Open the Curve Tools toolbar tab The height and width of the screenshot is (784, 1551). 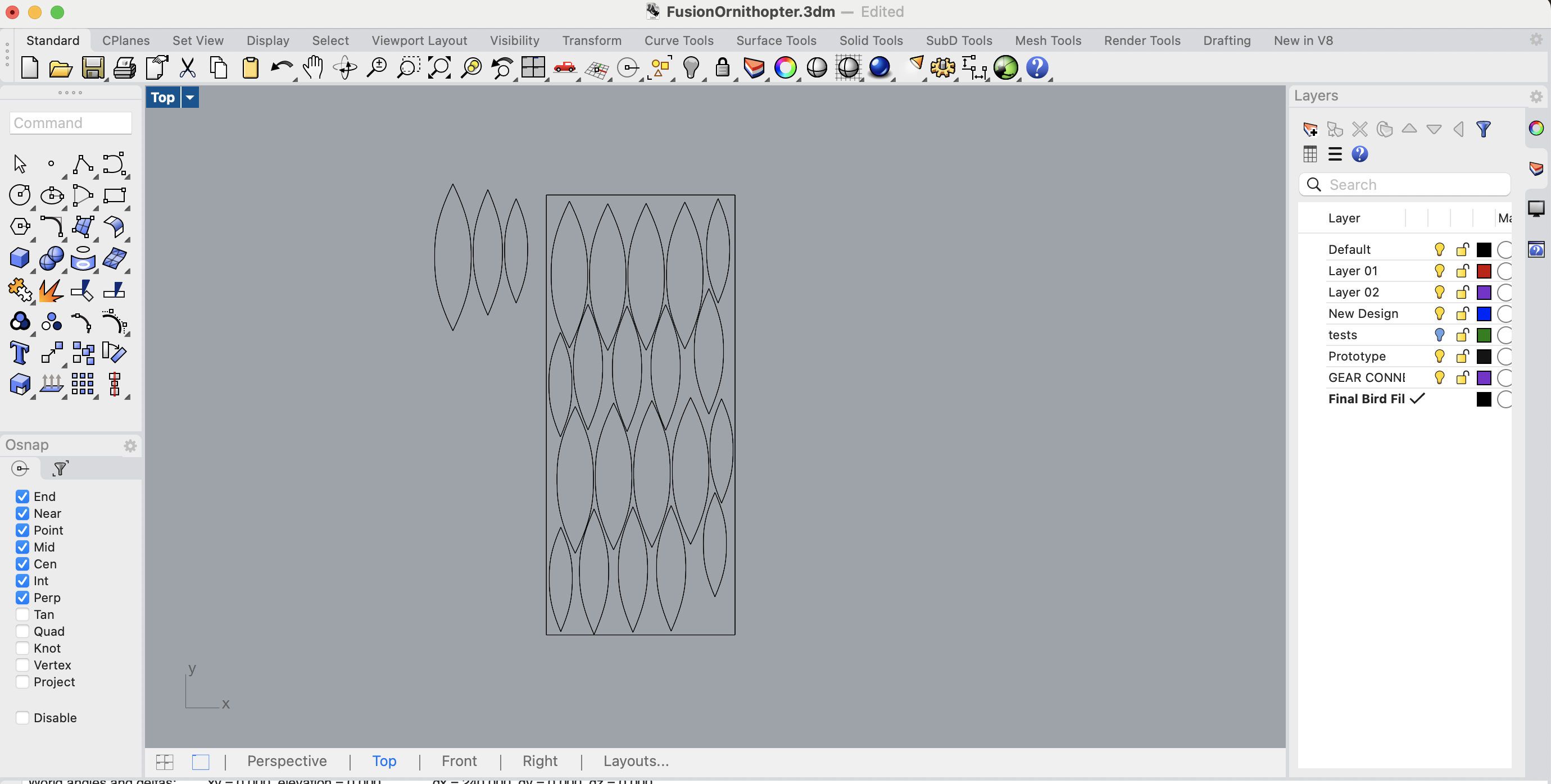click(x=679, y=40)
